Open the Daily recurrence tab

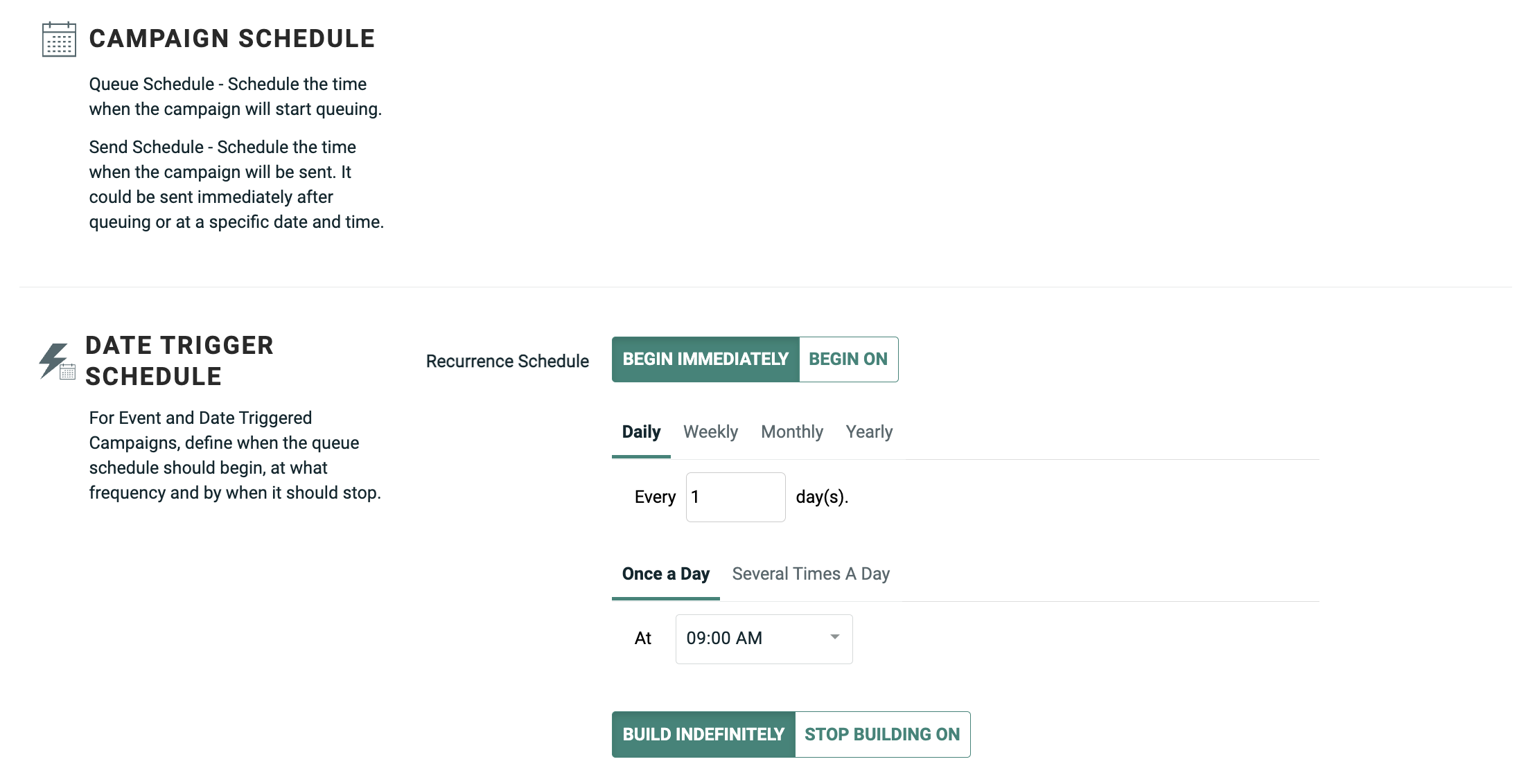tap(641, 432)
